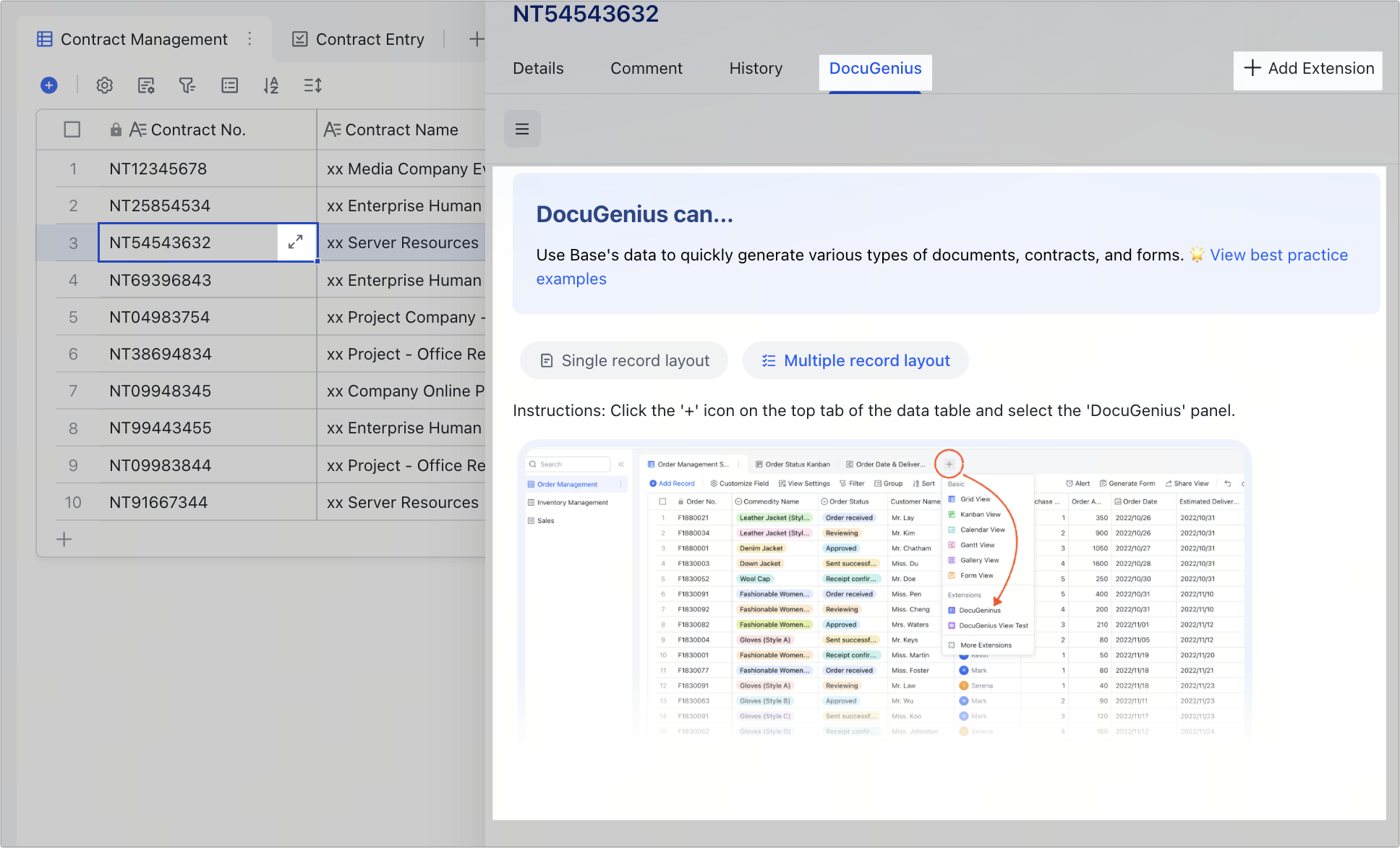Click the blue add record button

coord(48,85)
